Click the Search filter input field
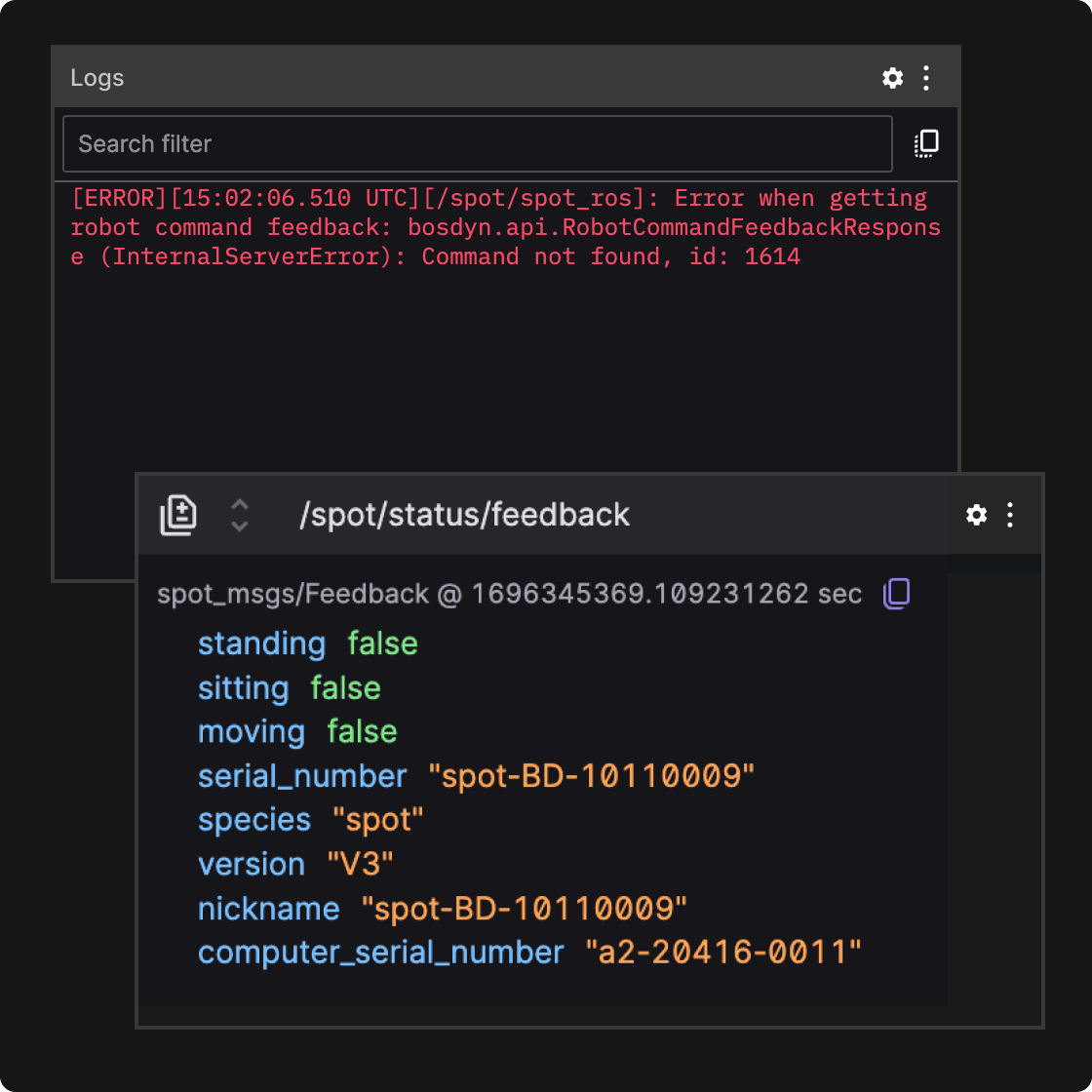The width and height of the screenshot is (1092, 1092). coord(477,144)
